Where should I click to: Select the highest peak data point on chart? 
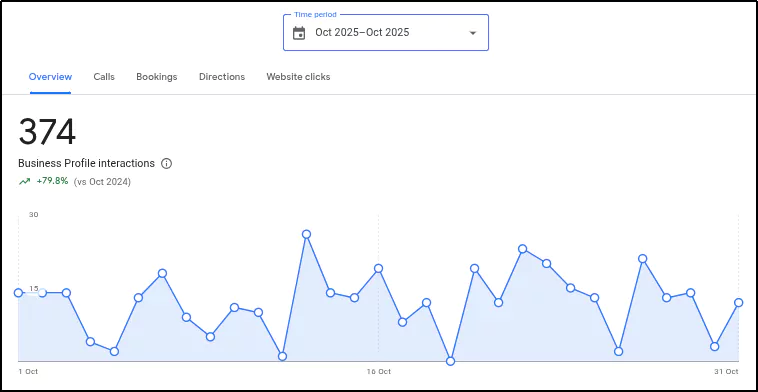pos(306,234)
